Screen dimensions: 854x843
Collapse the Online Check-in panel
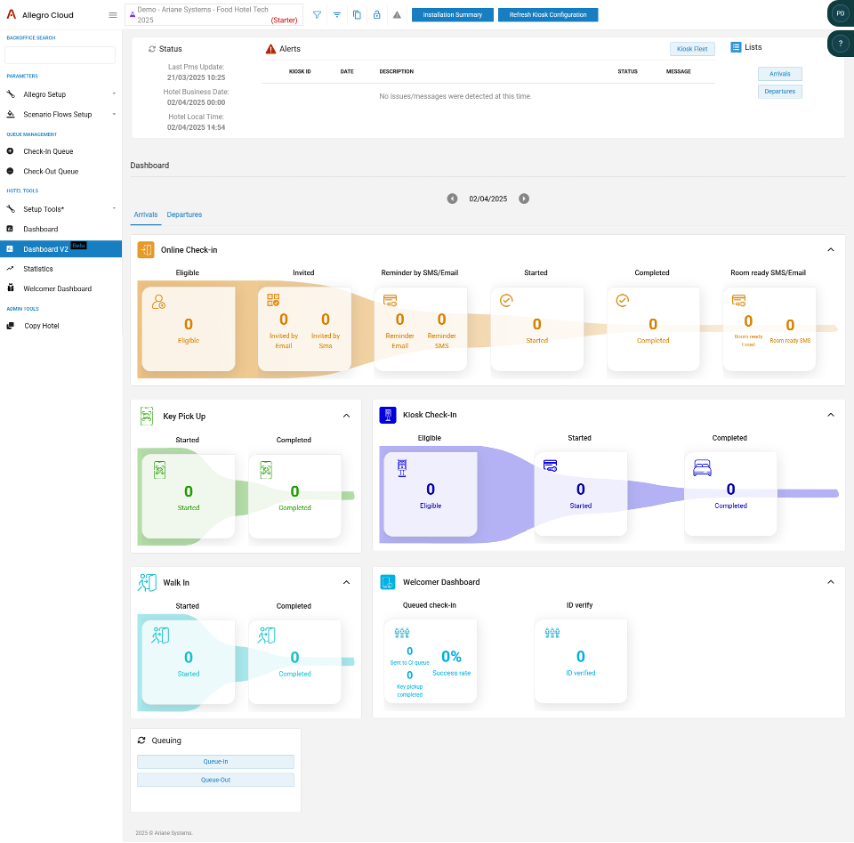click(830, 250)
